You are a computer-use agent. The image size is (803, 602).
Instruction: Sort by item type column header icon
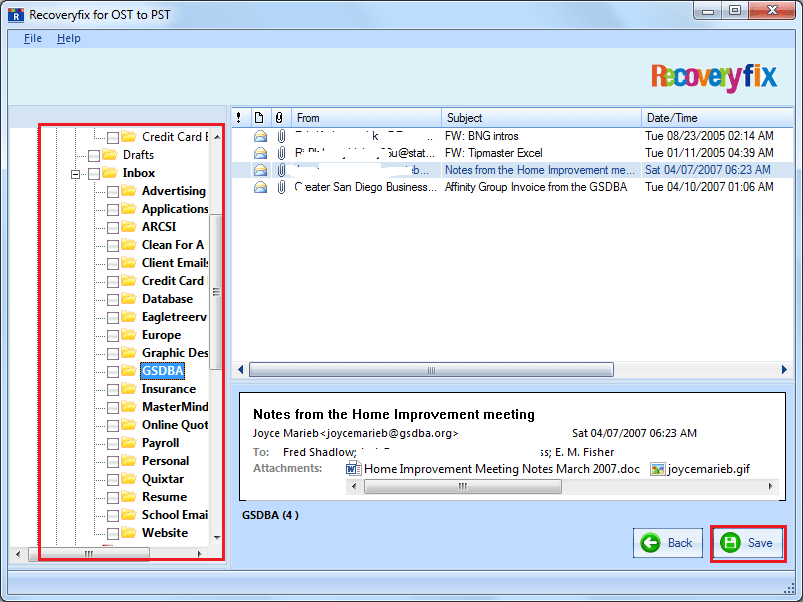pos(259,118)
